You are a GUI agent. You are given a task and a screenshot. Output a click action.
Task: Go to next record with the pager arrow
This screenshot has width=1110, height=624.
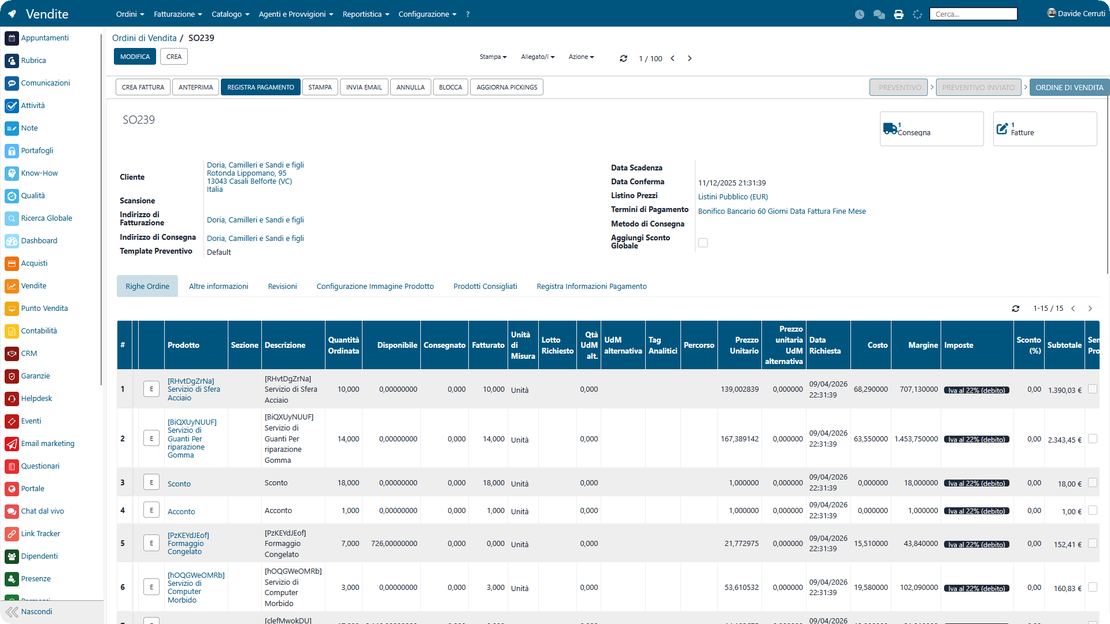click(690, 59)
